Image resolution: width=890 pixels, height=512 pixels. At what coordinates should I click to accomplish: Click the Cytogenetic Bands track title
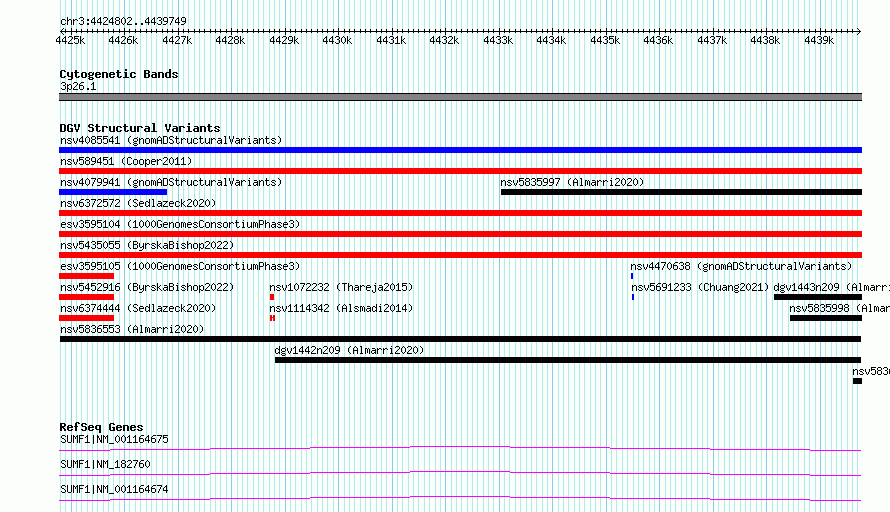coord(119,74)
